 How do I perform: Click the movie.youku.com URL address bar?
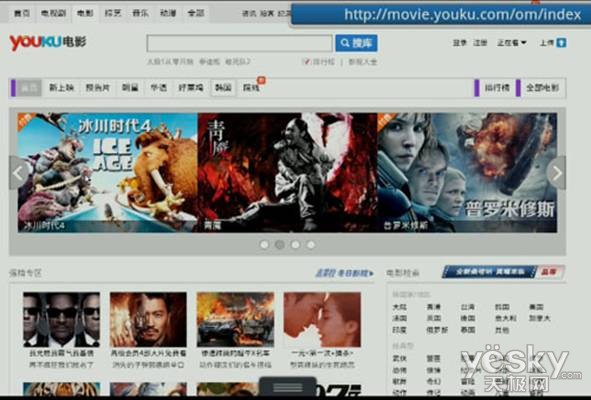[441, 14]
